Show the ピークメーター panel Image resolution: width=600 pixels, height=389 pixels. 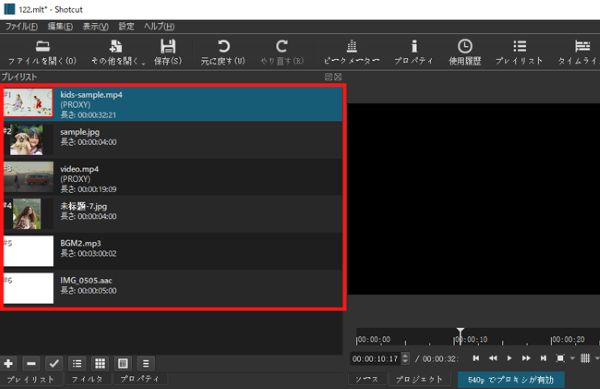(351, 52)
